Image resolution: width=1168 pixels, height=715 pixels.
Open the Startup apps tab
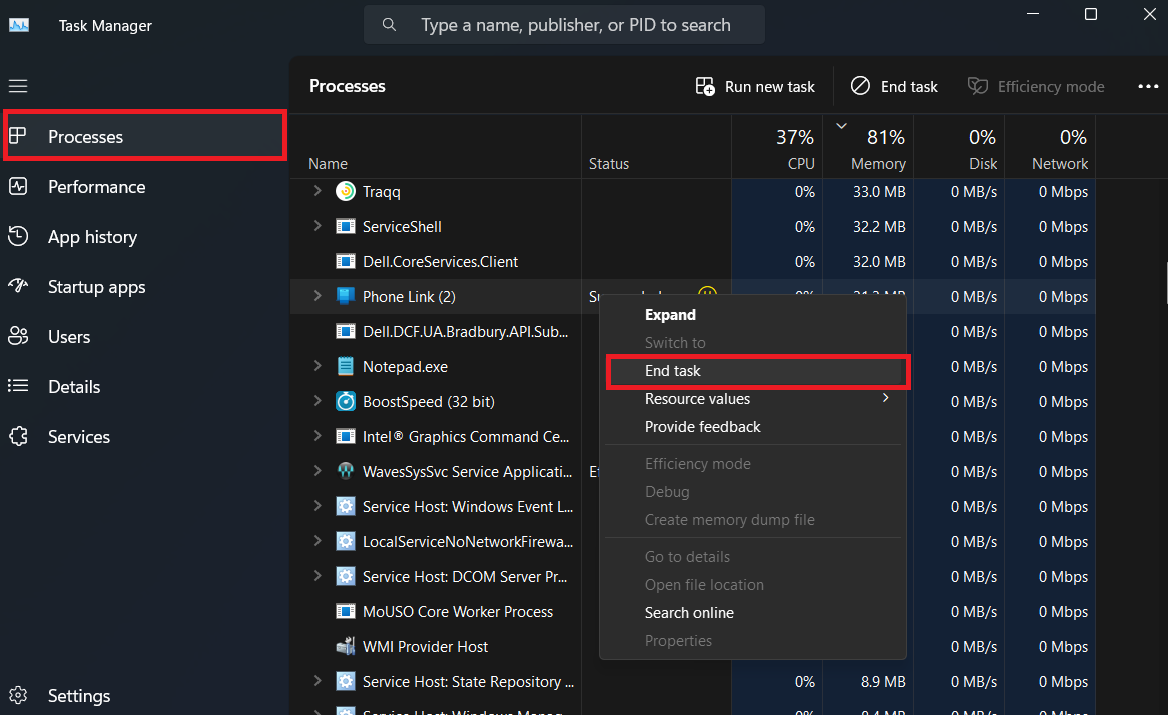pyautogui.click(x=145, y=287)
